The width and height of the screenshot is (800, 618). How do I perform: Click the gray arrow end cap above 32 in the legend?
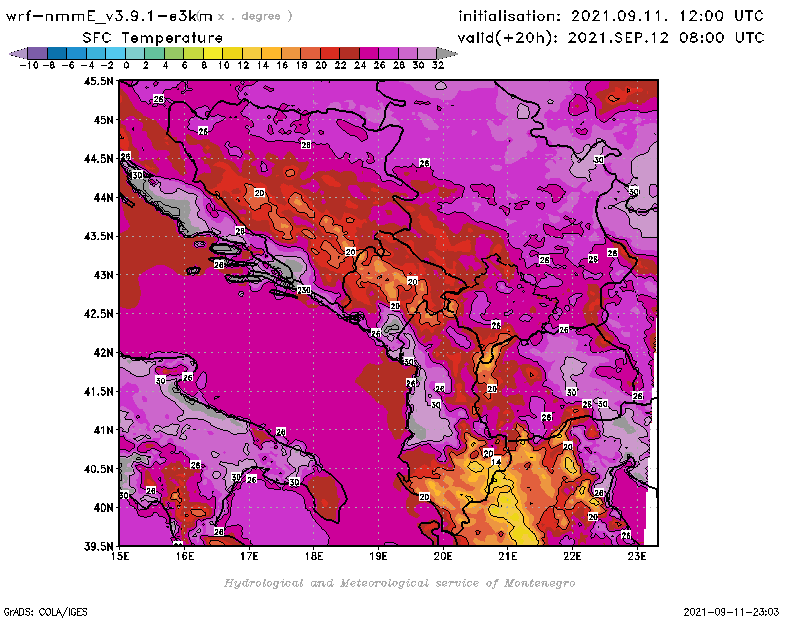point(447,53)
